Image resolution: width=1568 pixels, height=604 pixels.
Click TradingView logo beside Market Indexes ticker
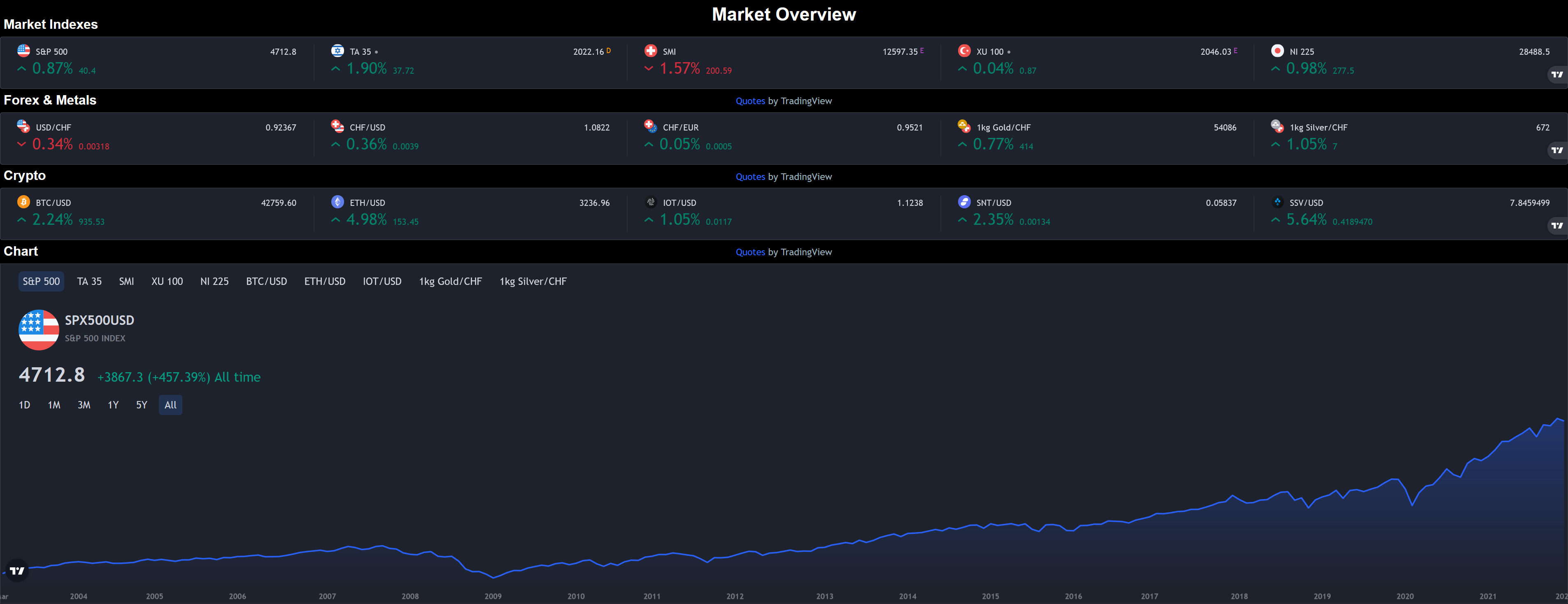(1556, 74)
